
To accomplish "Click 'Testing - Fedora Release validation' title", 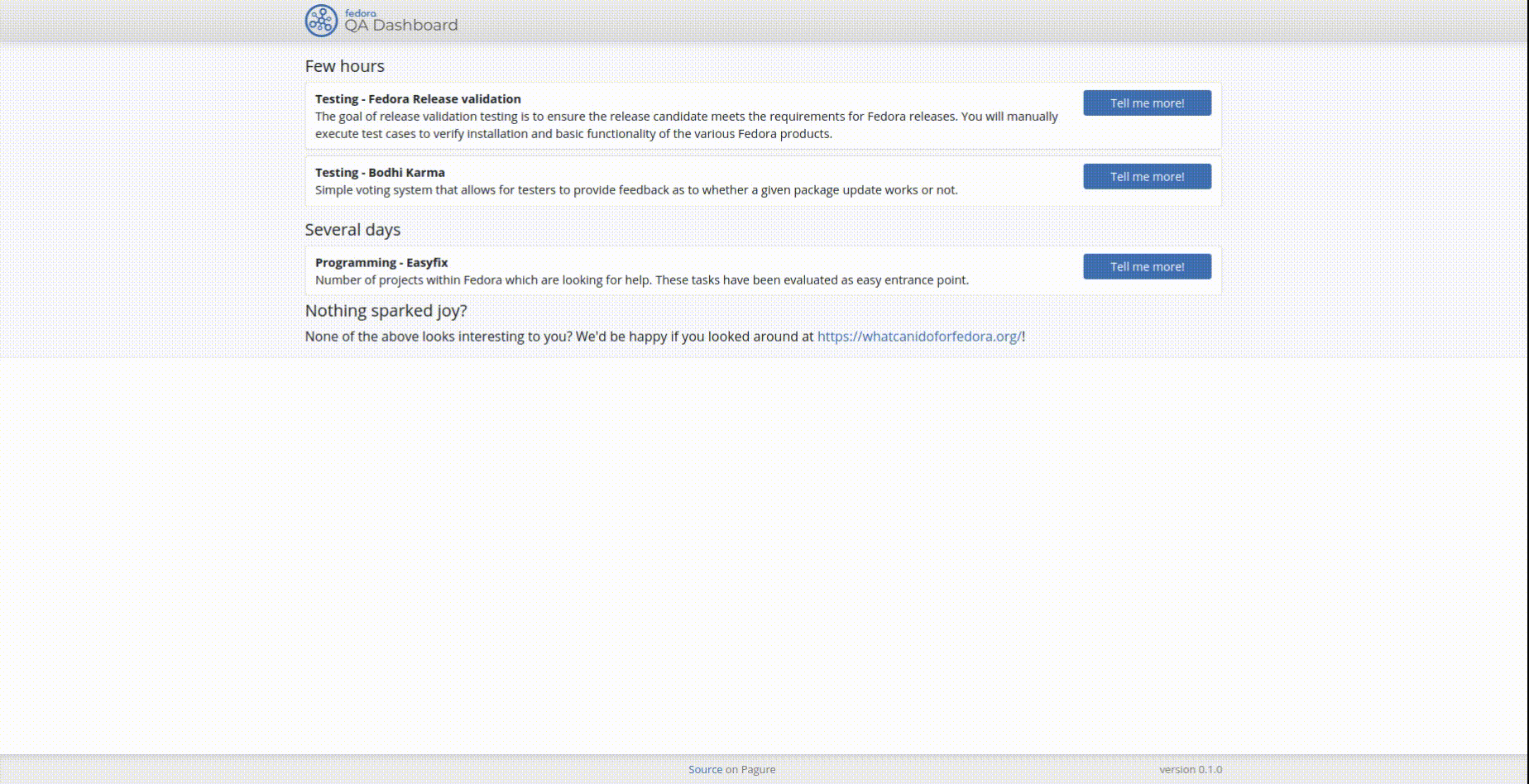I will point(418,99).
